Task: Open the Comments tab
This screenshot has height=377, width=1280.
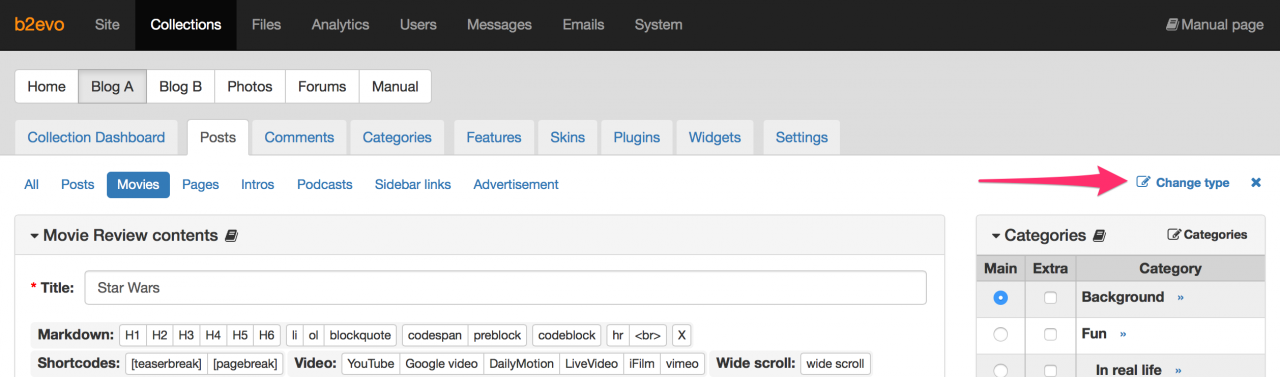Action: click(299, 138)
